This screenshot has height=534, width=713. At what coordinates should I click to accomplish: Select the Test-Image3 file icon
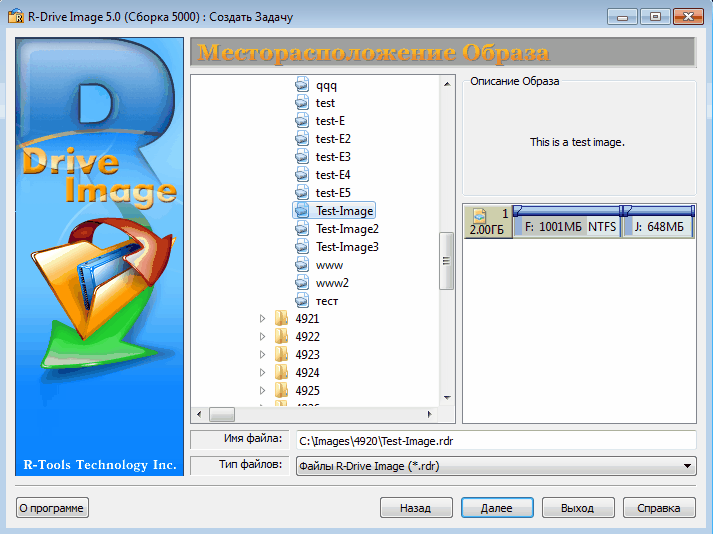tap(302, 247)
